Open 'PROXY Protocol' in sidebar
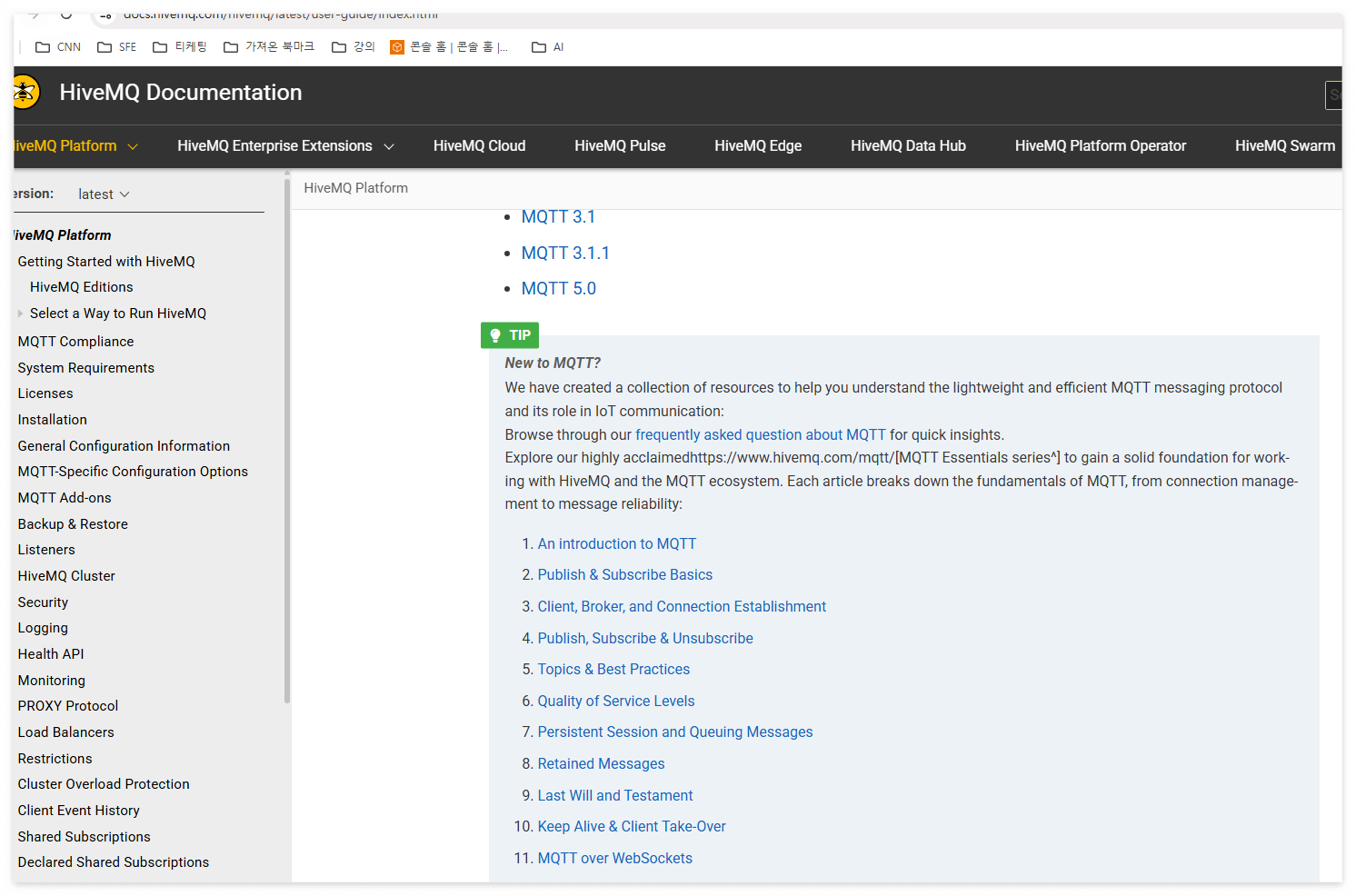1356x896 pixels. (x=68, y=706)
